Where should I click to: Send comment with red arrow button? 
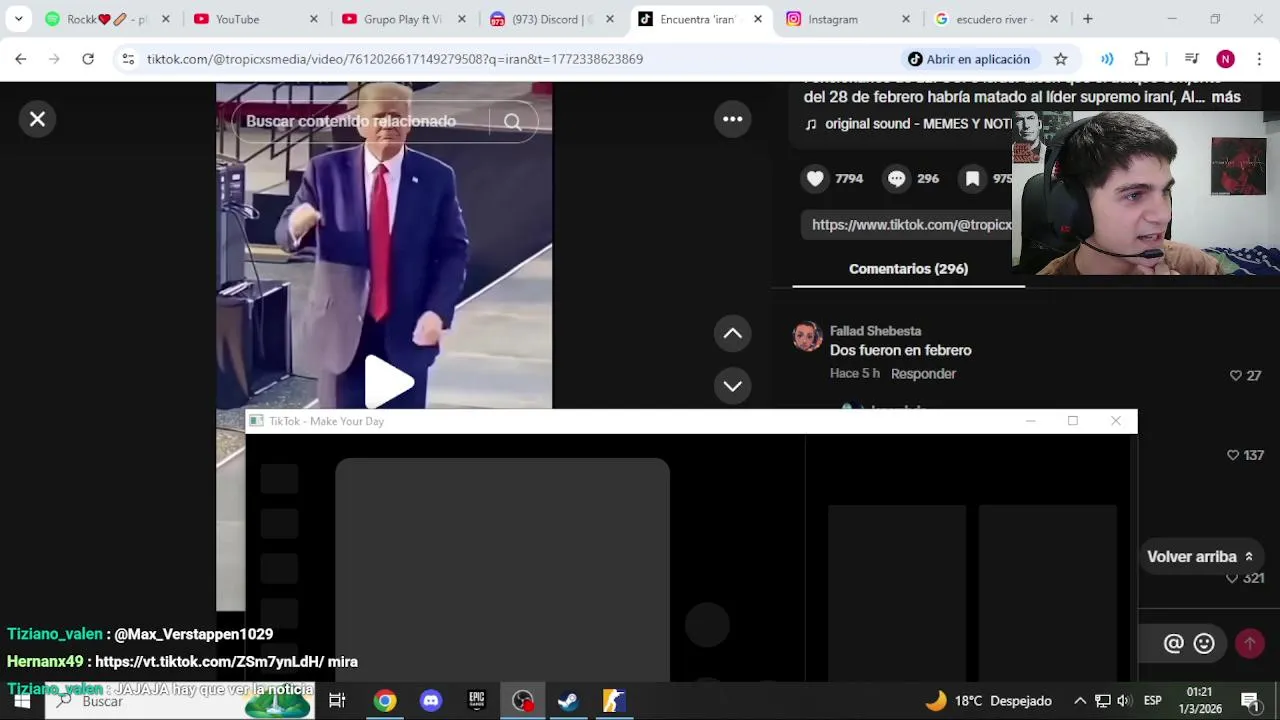1249,643
